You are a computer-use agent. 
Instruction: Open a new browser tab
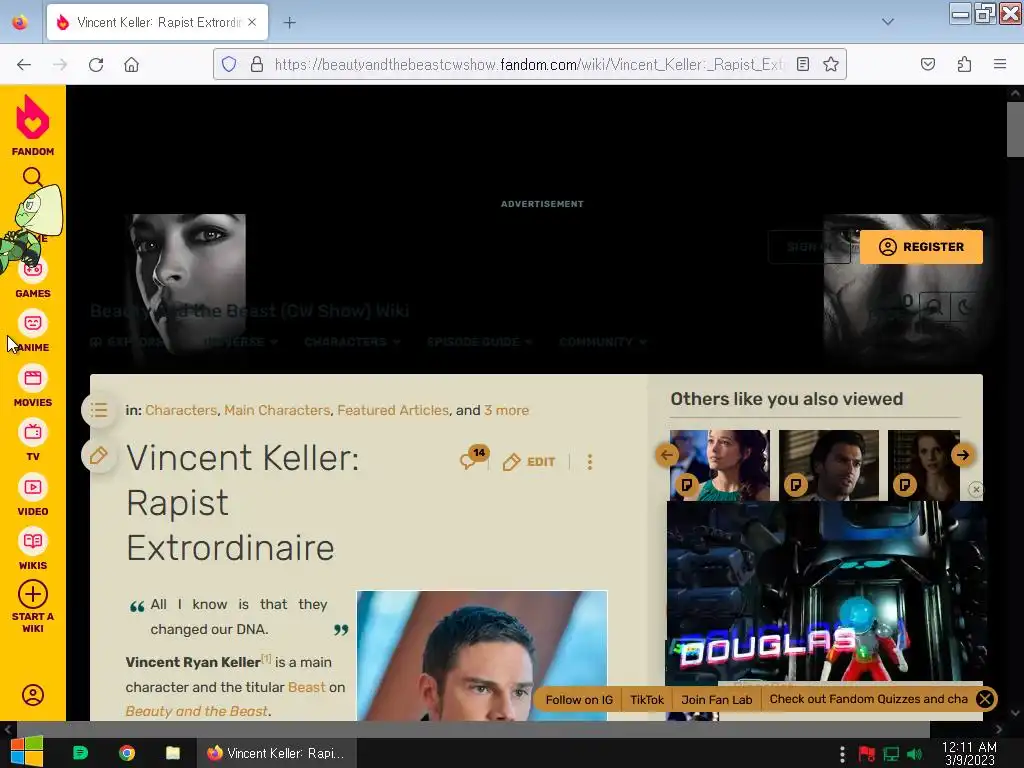[x=289, y=22]
